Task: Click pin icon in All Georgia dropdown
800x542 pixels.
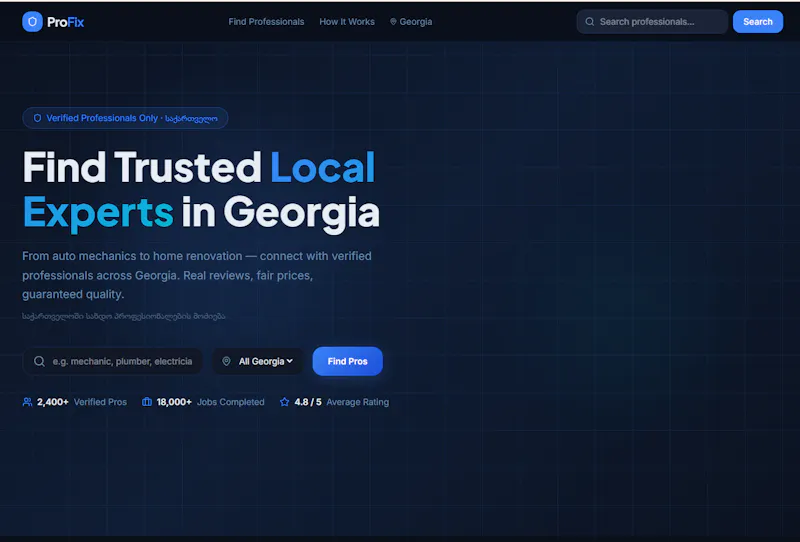Action: click(x=226, y=361)
